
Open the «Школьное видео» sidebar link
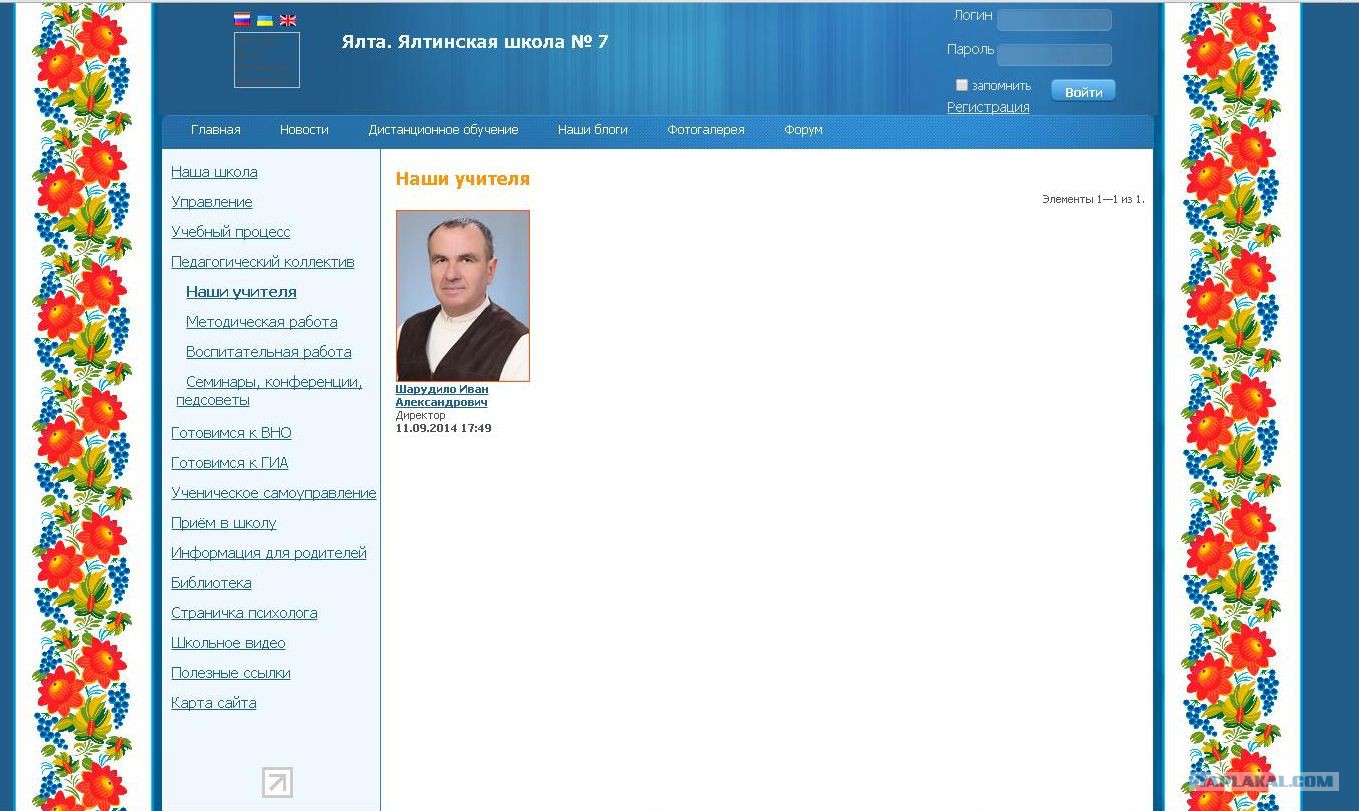(x=228, y=643)
